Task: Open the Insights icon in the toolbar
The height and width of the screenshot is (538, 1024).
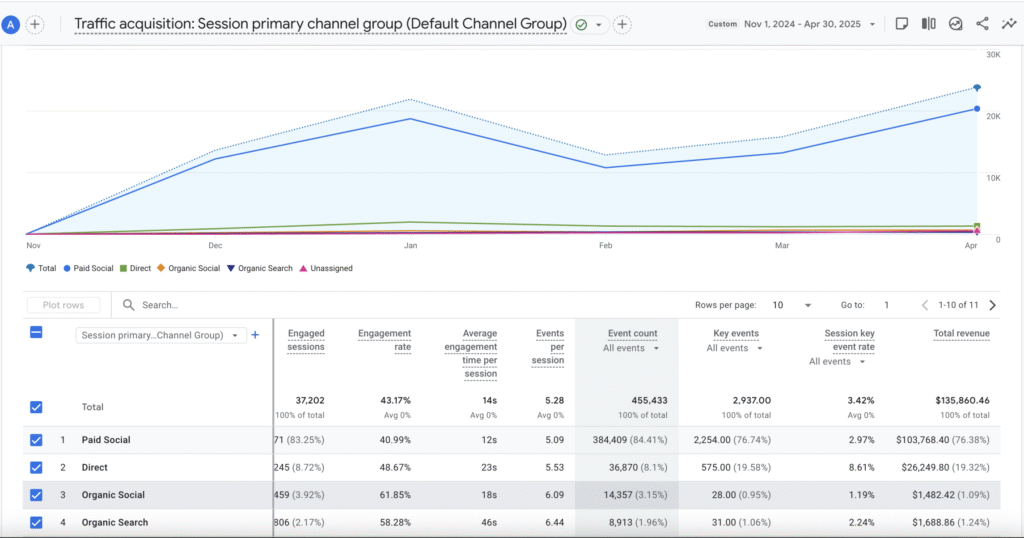Action: 955,24
